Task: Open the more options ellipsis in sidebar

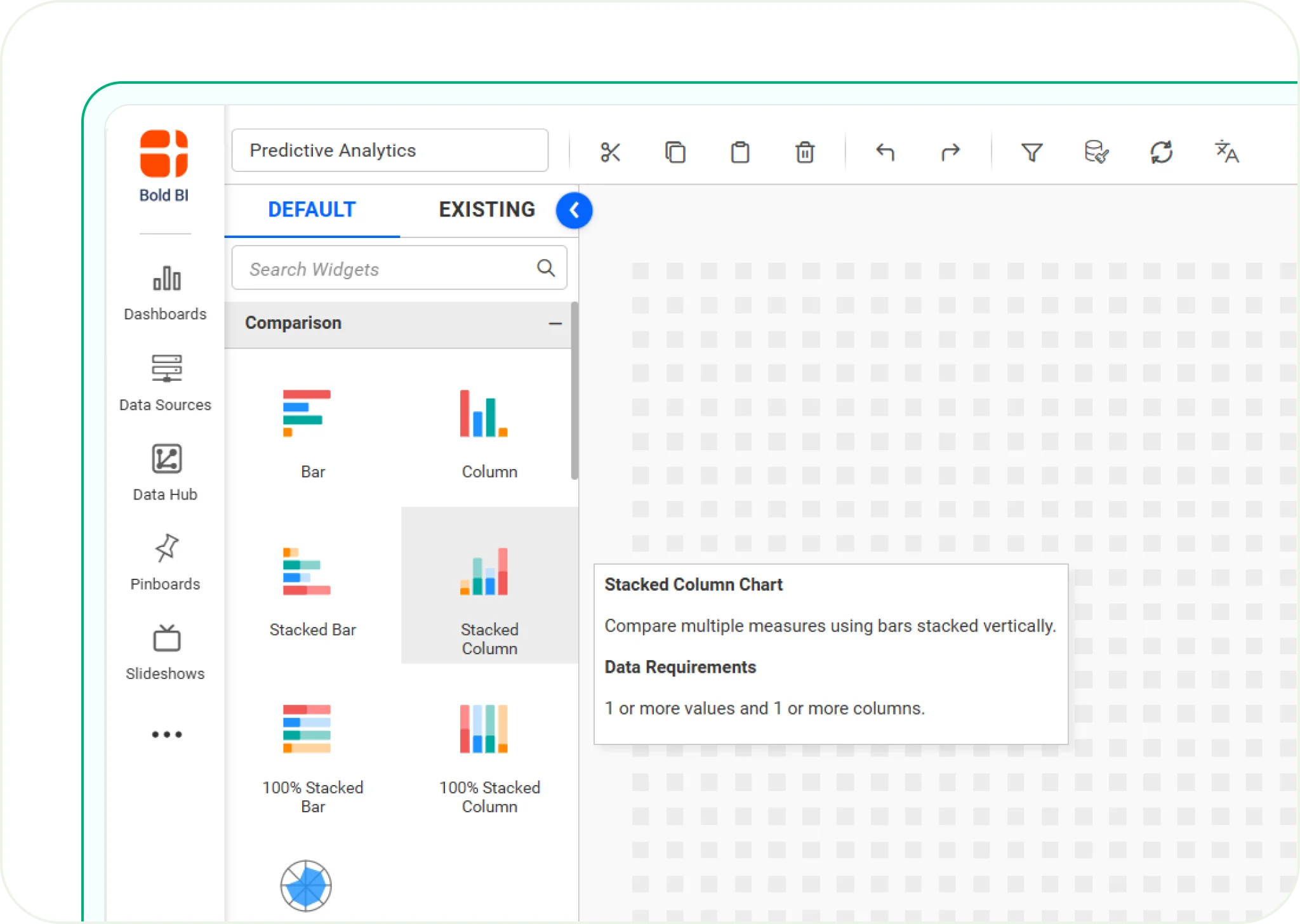Action: coord(166,734)
